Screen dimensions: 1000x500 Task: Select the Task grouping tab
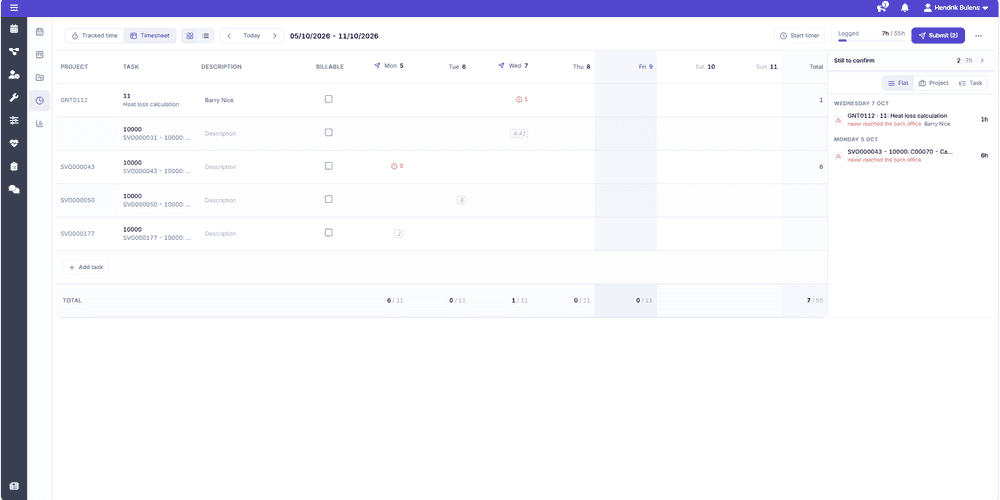click(x=970, y=83)
